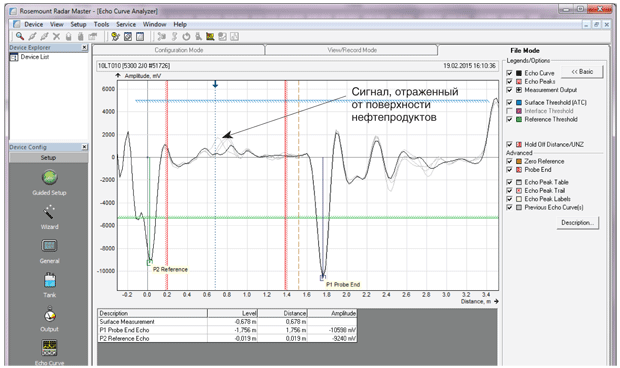This screenshot has height=368, width=620.
Task: Click the Distance column header
Action: (x=283, y=313)
